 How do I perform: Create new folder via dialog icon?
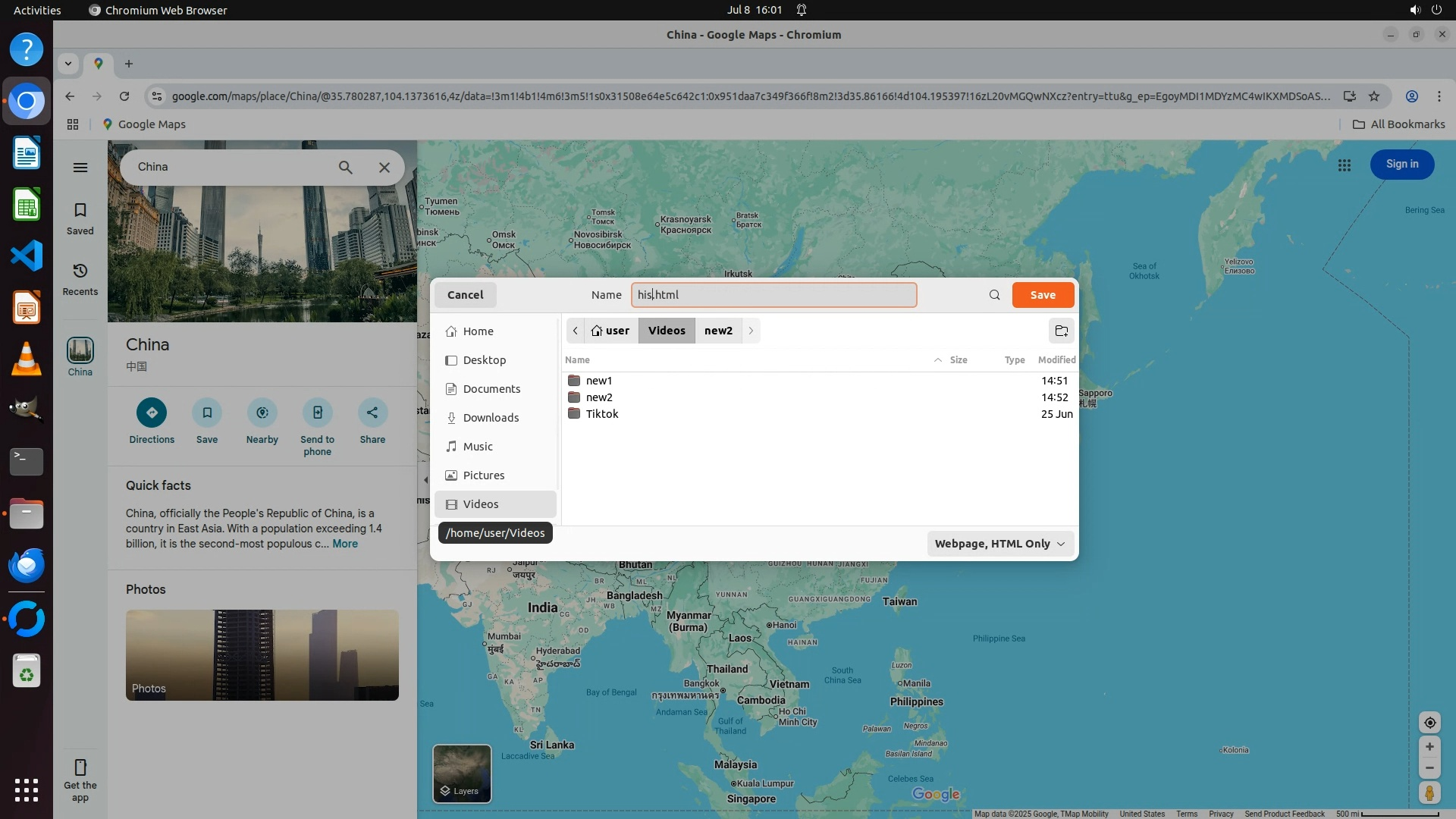[x=1061, y=331]
